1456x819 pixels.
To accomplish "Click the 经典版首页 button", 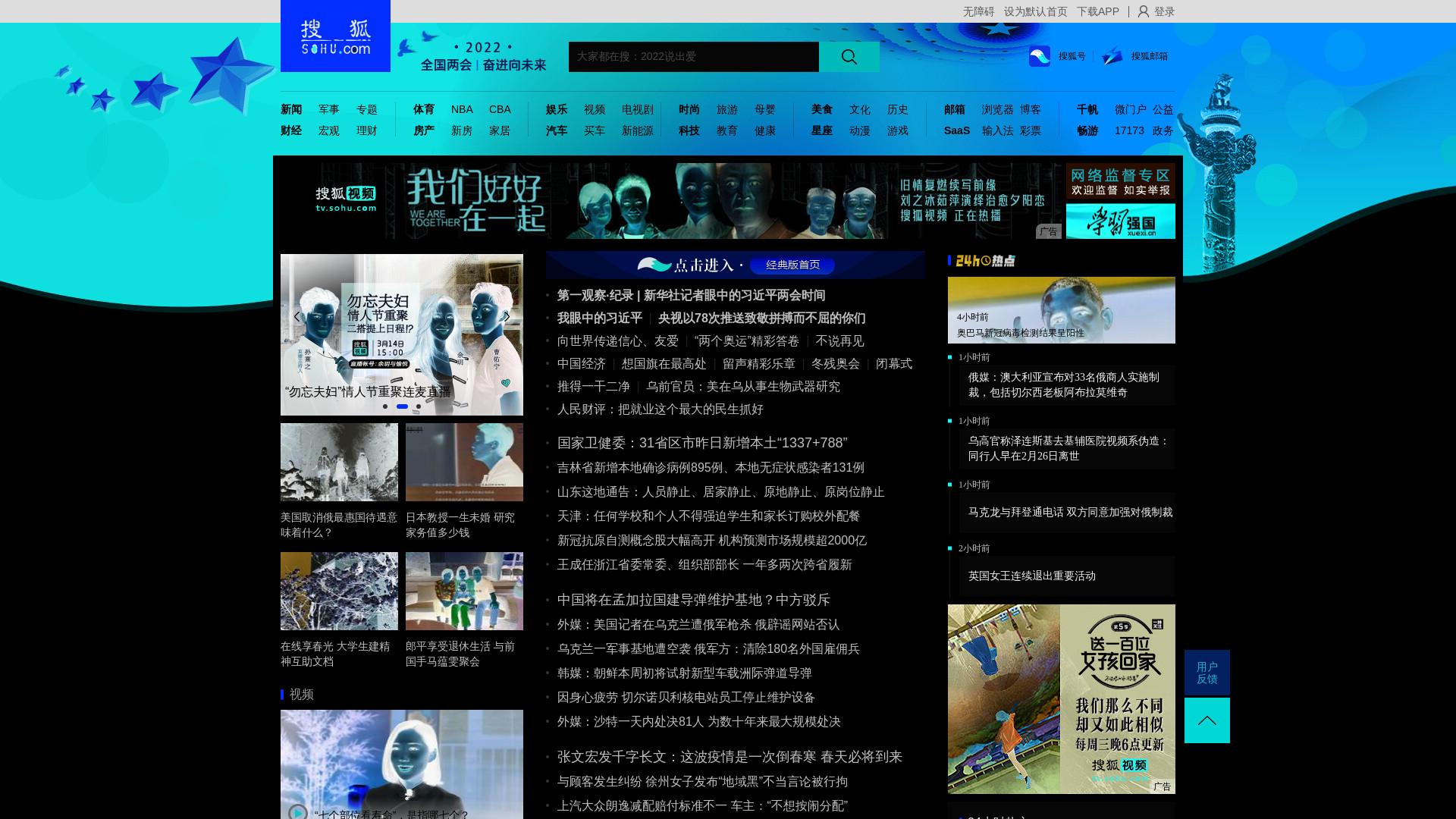I will click(x=792, y=265).
